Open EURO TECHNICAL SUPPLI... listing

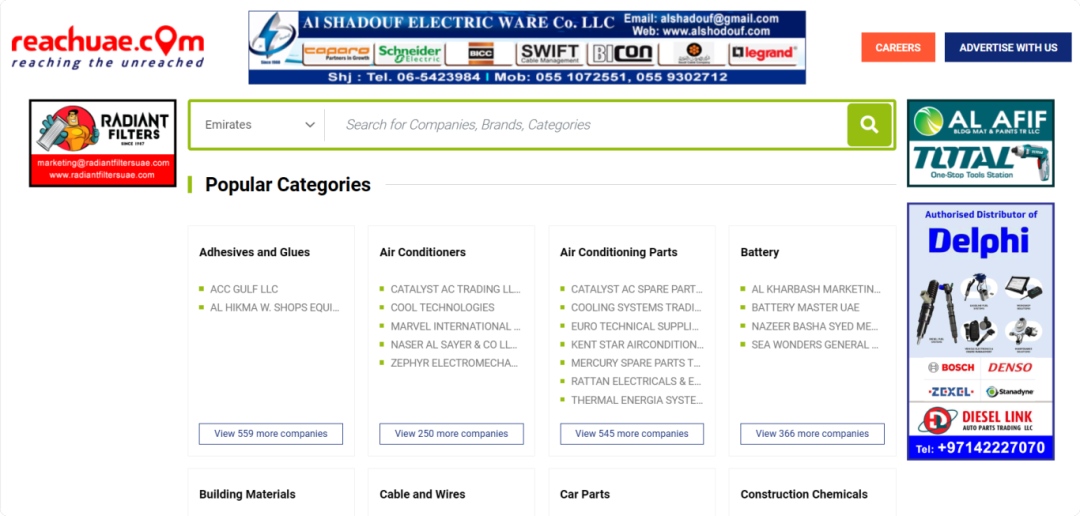click(634, 327)
